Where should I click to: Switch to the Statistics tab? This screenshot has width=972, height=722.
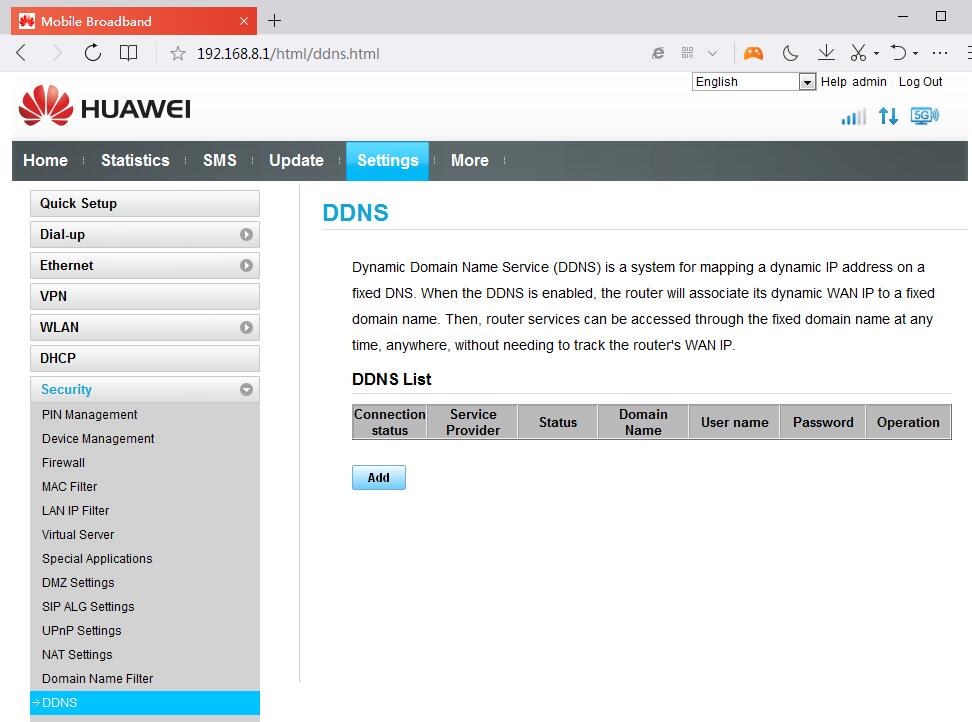(135, 160)
